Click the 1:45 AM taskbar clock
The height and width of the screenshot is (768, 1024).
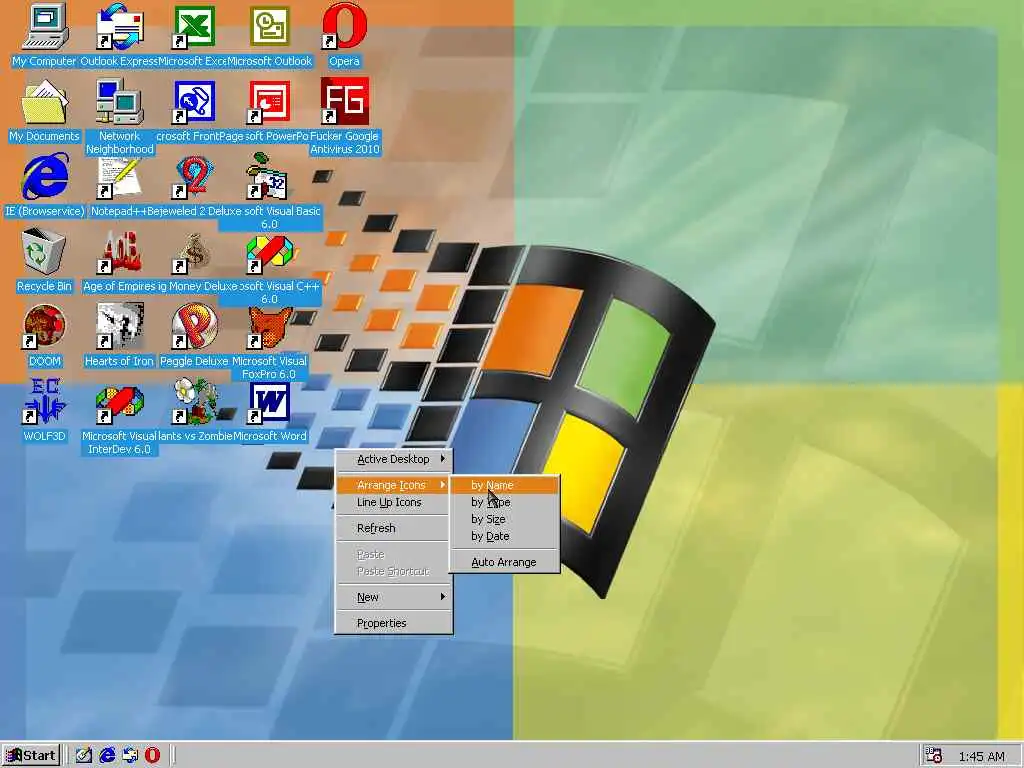981,757
